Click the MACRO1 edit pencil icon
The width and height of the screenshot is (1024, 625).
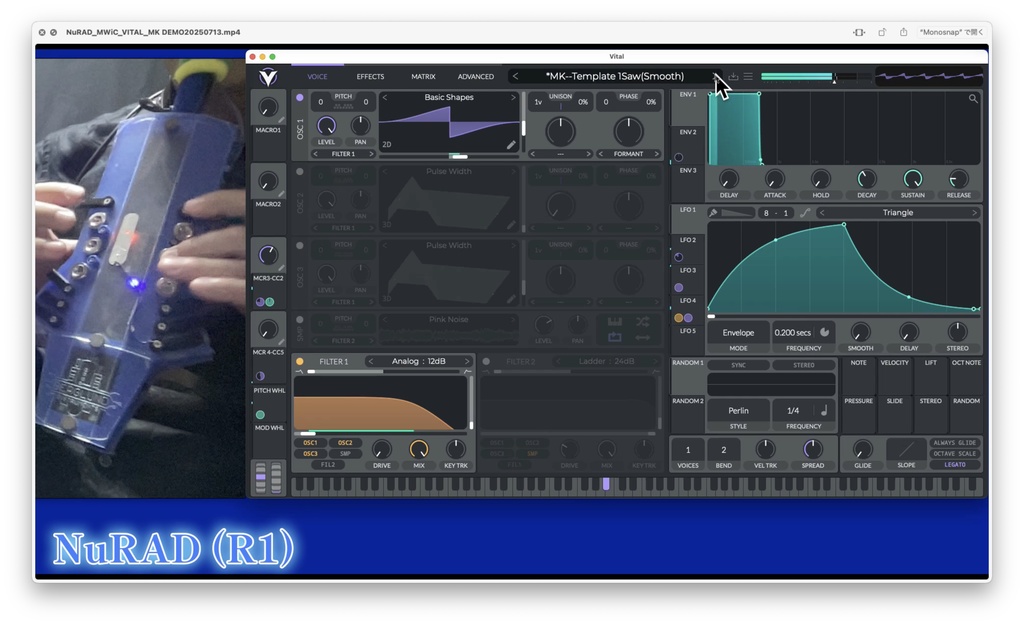coord(281,120)
